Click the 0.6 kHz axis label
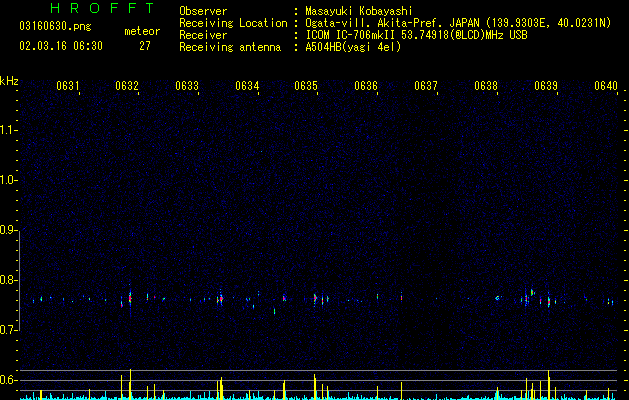This screenshot has height=400, width=629. [x=8, y=380]
